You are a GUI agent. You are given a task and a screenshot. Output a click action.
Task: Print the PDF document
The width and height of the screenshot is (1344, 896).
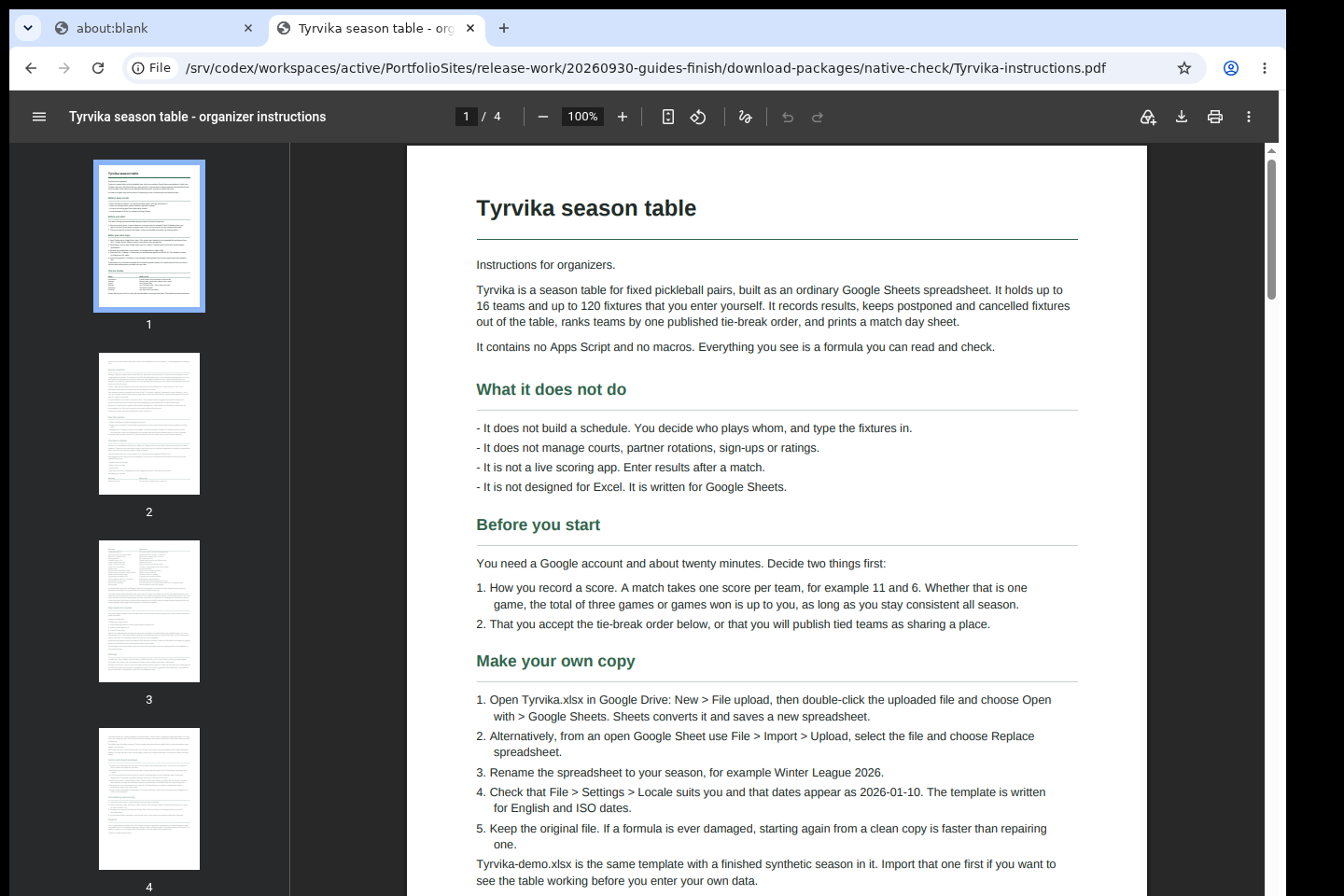click(x=1215, y=117)
